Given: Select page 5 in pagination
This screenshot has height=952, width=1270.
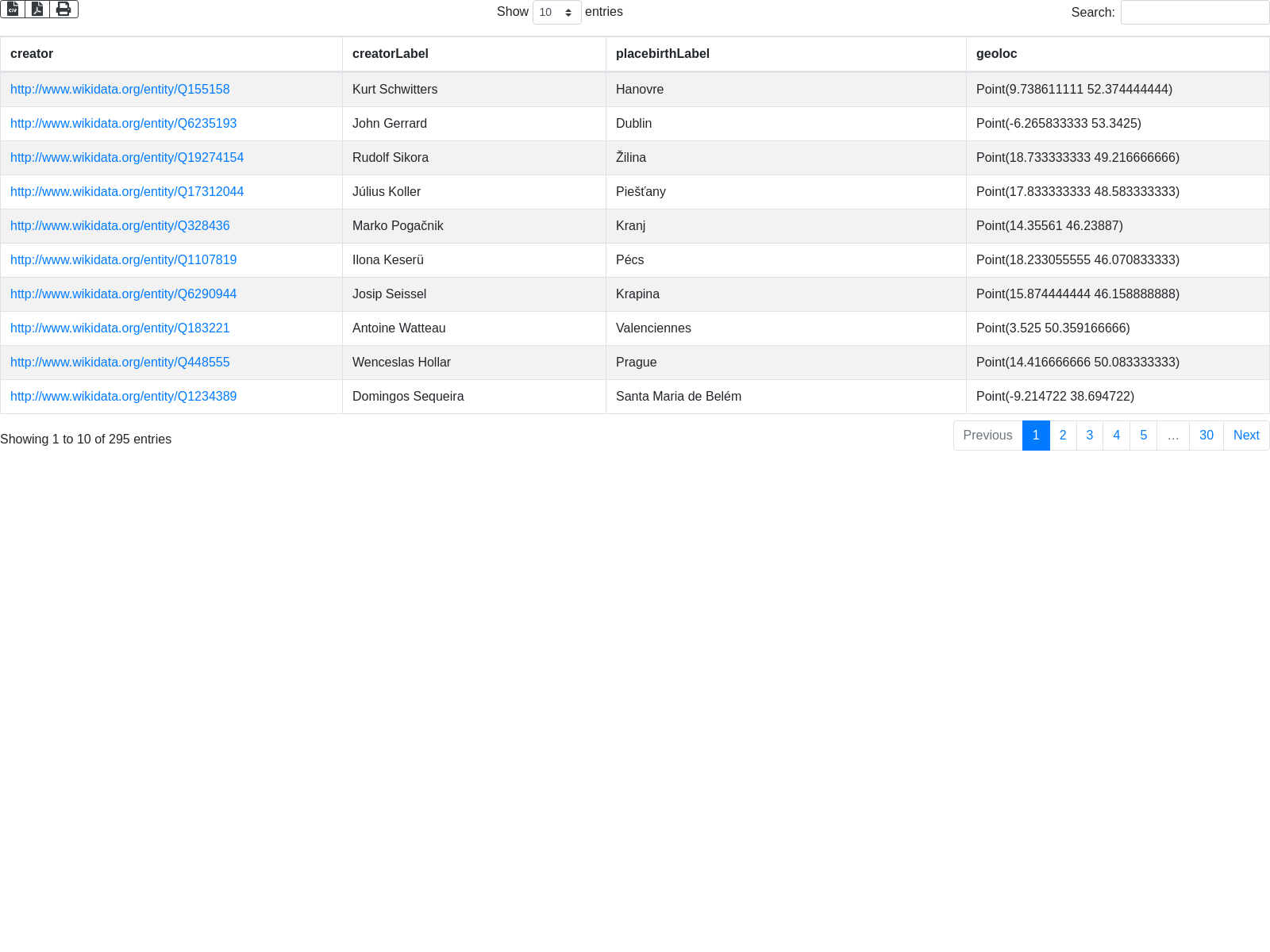Looking at the screenshot, I should pyautogui.click(x=1143, y=436).
